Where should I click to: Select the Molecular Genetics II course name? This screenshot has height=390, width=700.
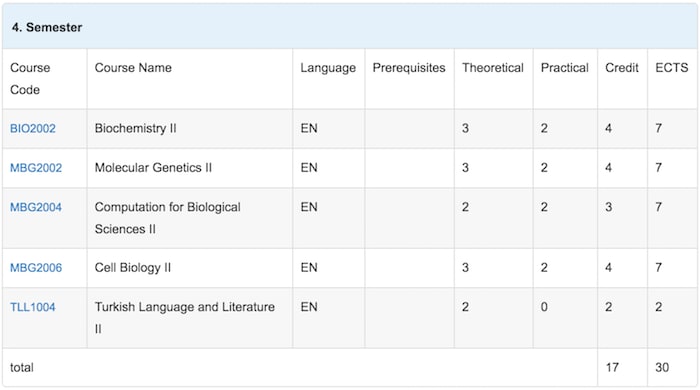coord(153,168)
